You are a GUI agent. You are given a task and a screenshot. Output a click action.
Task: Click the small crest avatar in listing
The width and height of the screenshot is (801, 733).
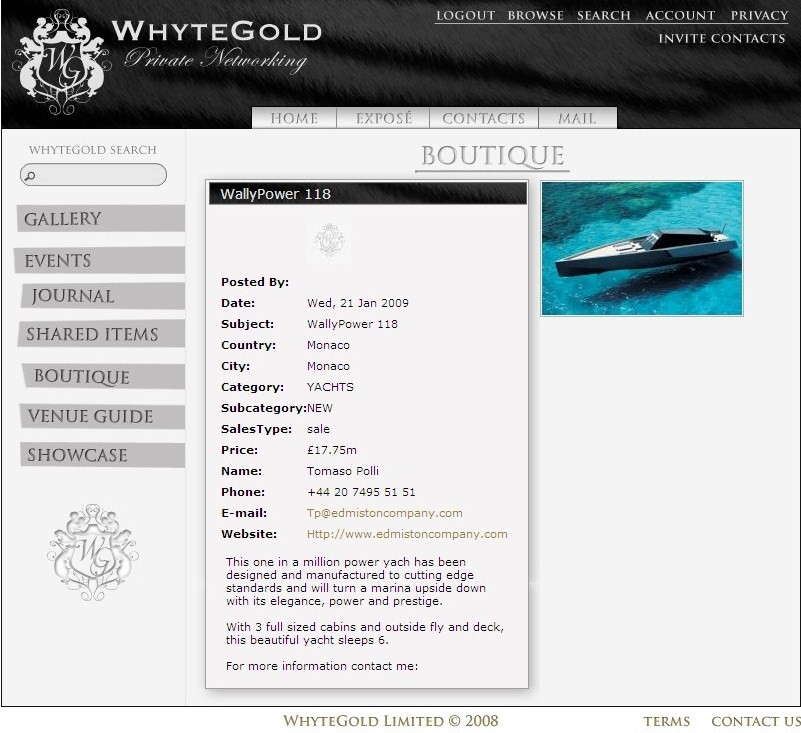tap(328, 241)
